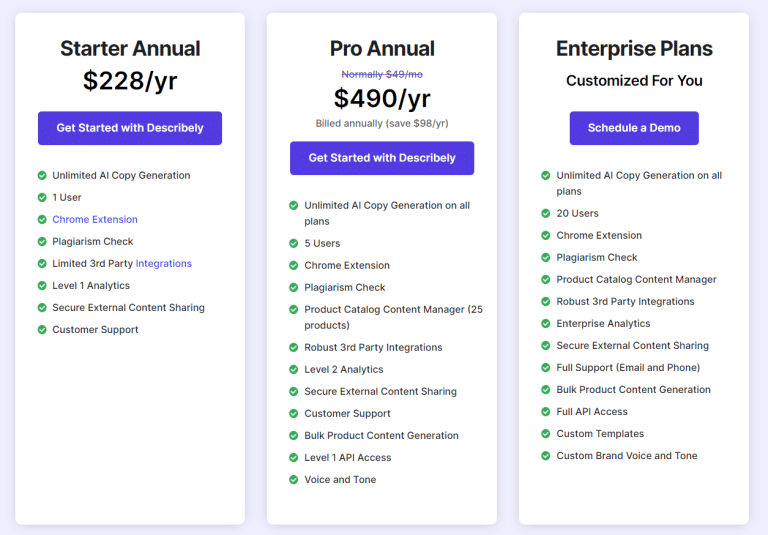Click checkmark beside Custom Templates
Viewport: 768px width, 535px height.
point(546,434)
